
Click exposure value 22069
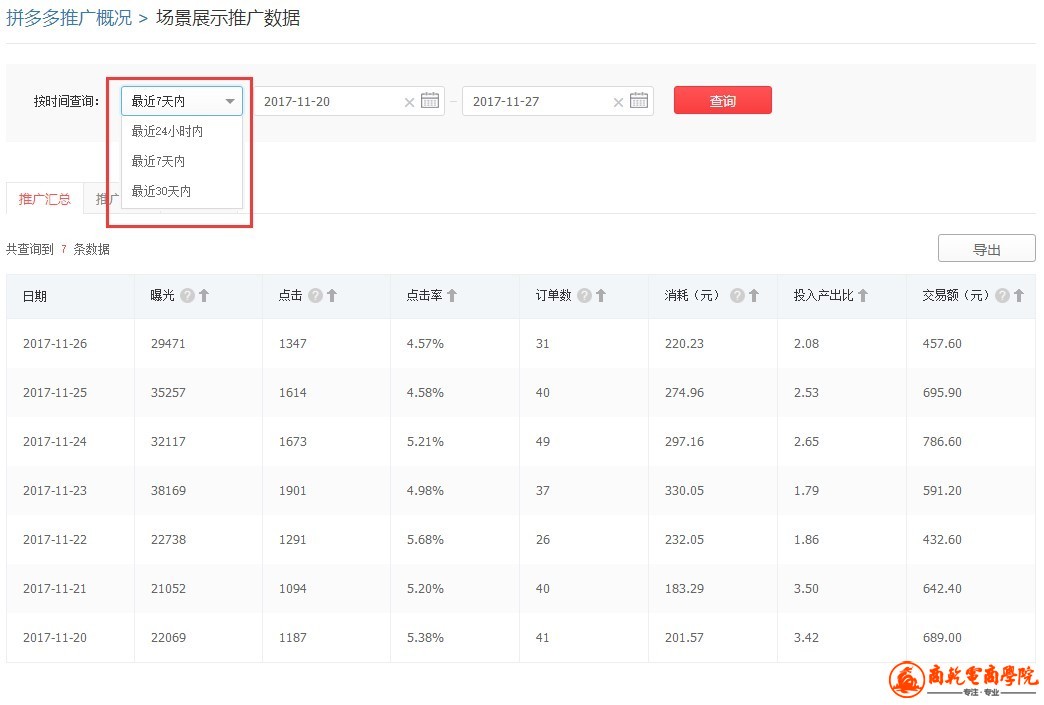point(168,638)
